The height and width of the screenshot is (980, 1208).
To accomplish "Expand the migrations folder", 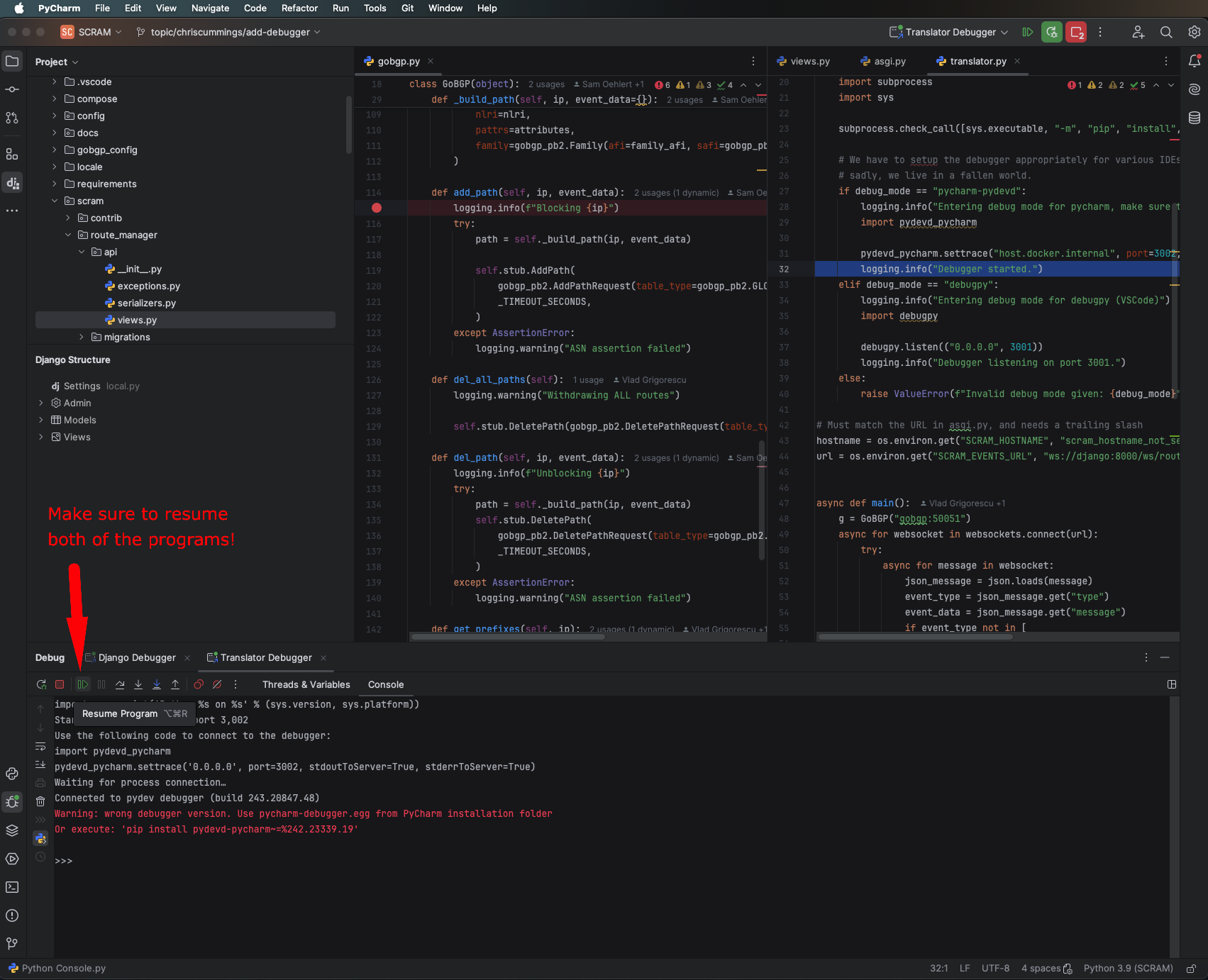I will pyautogui.click(x=82, y=337).
